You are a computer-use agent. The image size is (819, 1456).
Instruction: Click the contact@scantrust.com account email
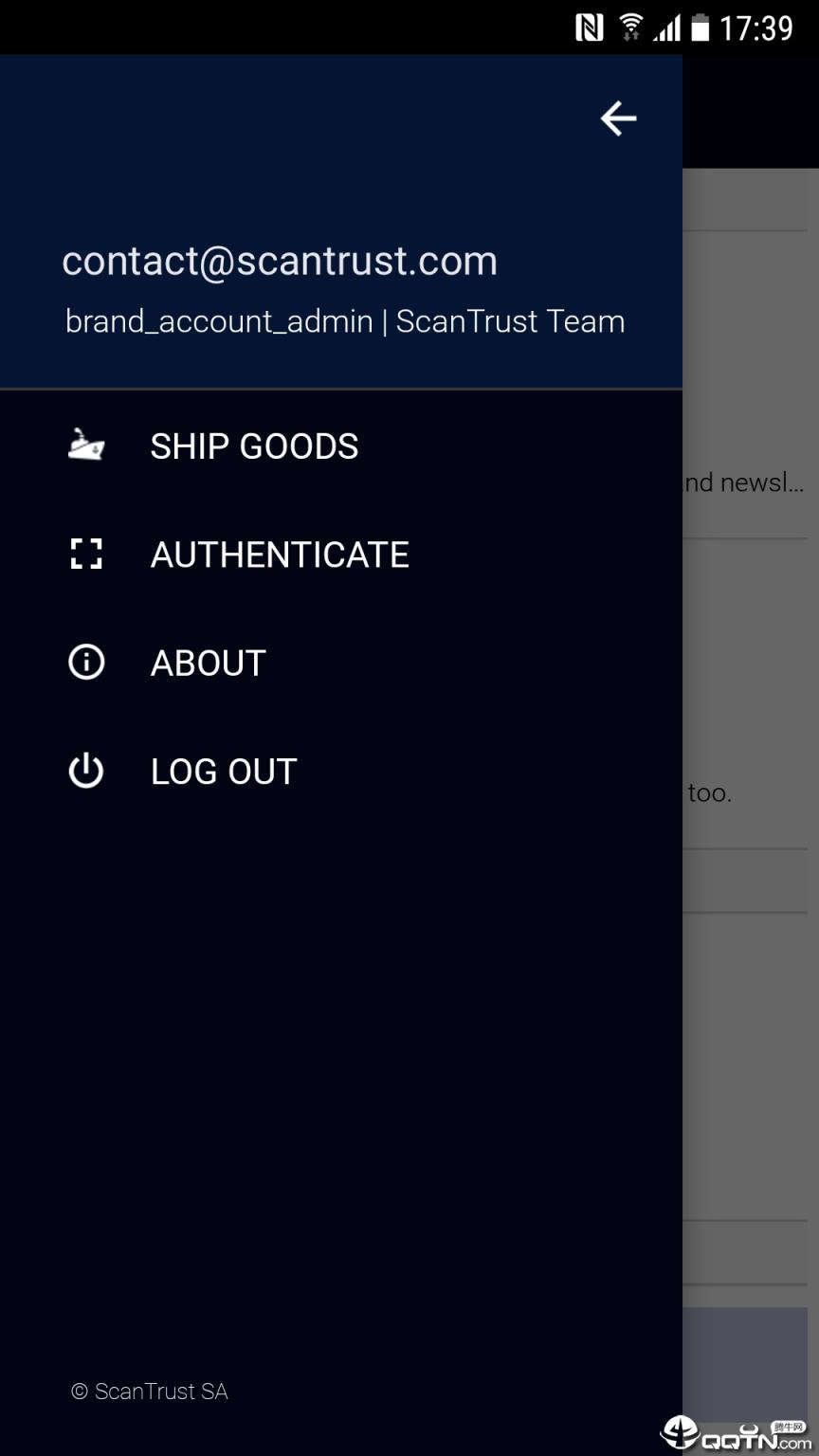(x=280, y=261)
